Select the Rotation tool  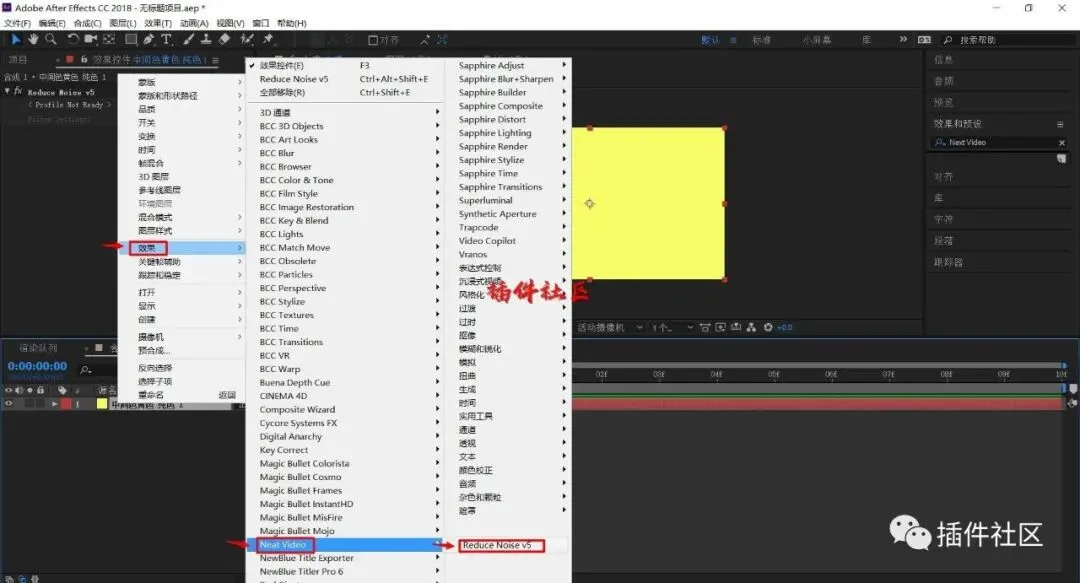coord(73,39)
